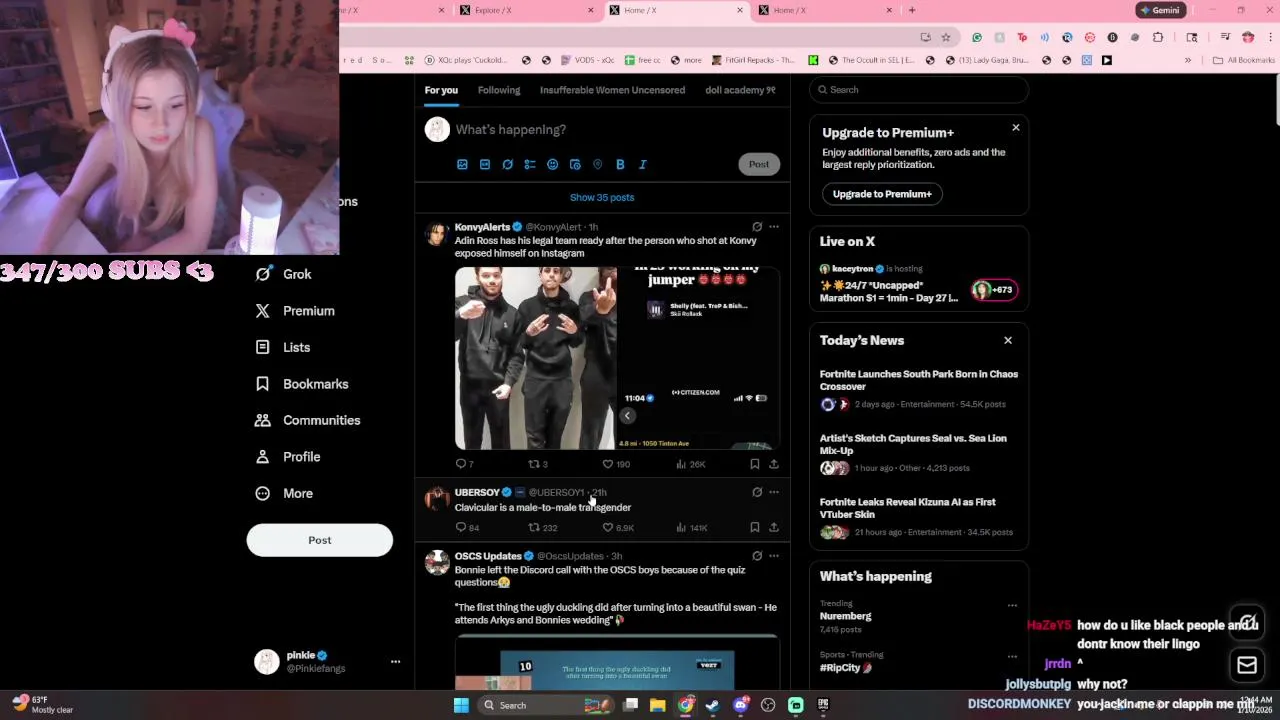Add a GIF to the new post
The width and height of the screenshot is (1280, 720).
pos(485,164)
